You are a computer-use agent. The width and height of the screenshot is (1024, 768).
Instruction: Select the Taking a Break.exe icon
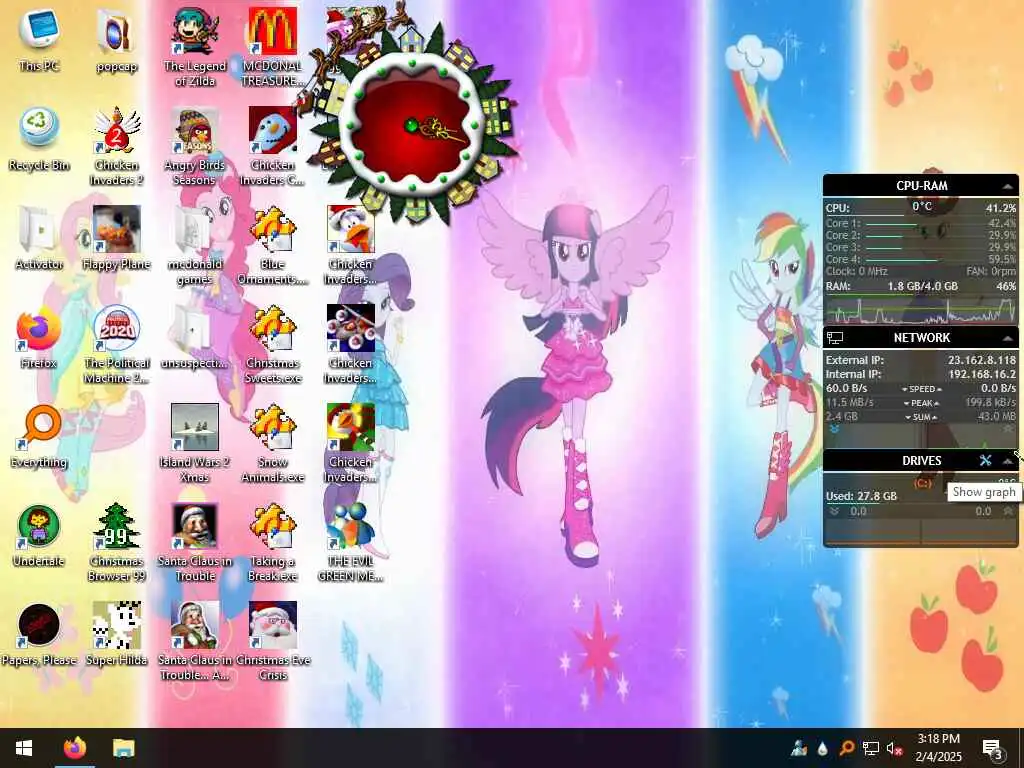[x=272, y=543]
